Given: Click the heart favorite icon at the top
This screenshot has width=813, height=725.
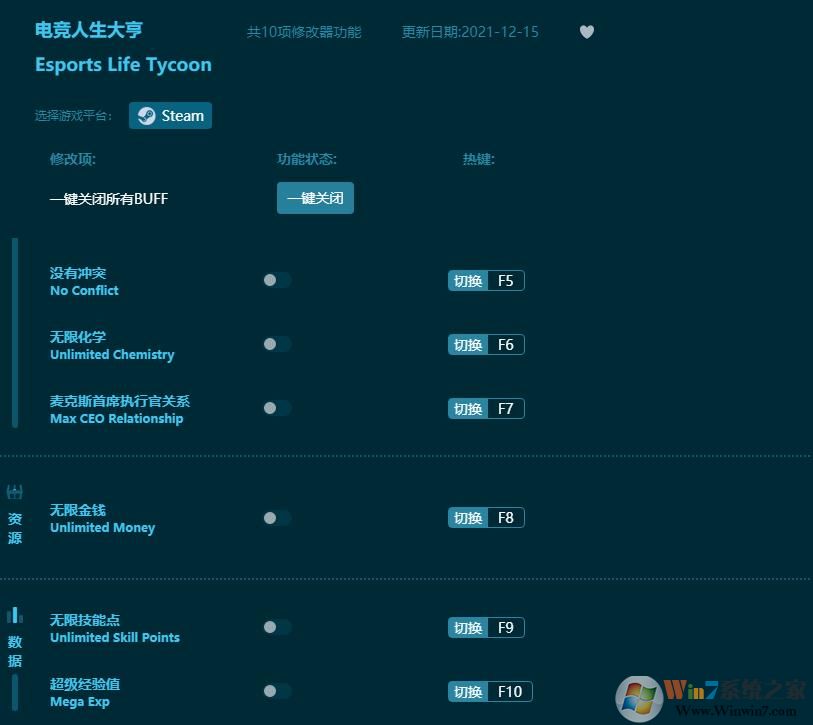Looking at the screenshot, I should (x=587, y=32).
